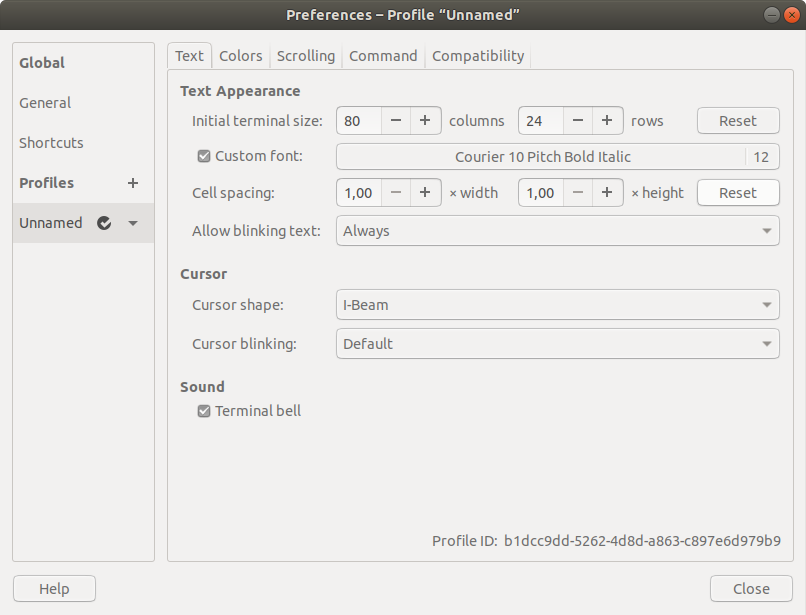Image resolution: width=806 pixels, height=615 pixels.
Task: Select Shortcuts in the sidebar
Action: point(51,142)
